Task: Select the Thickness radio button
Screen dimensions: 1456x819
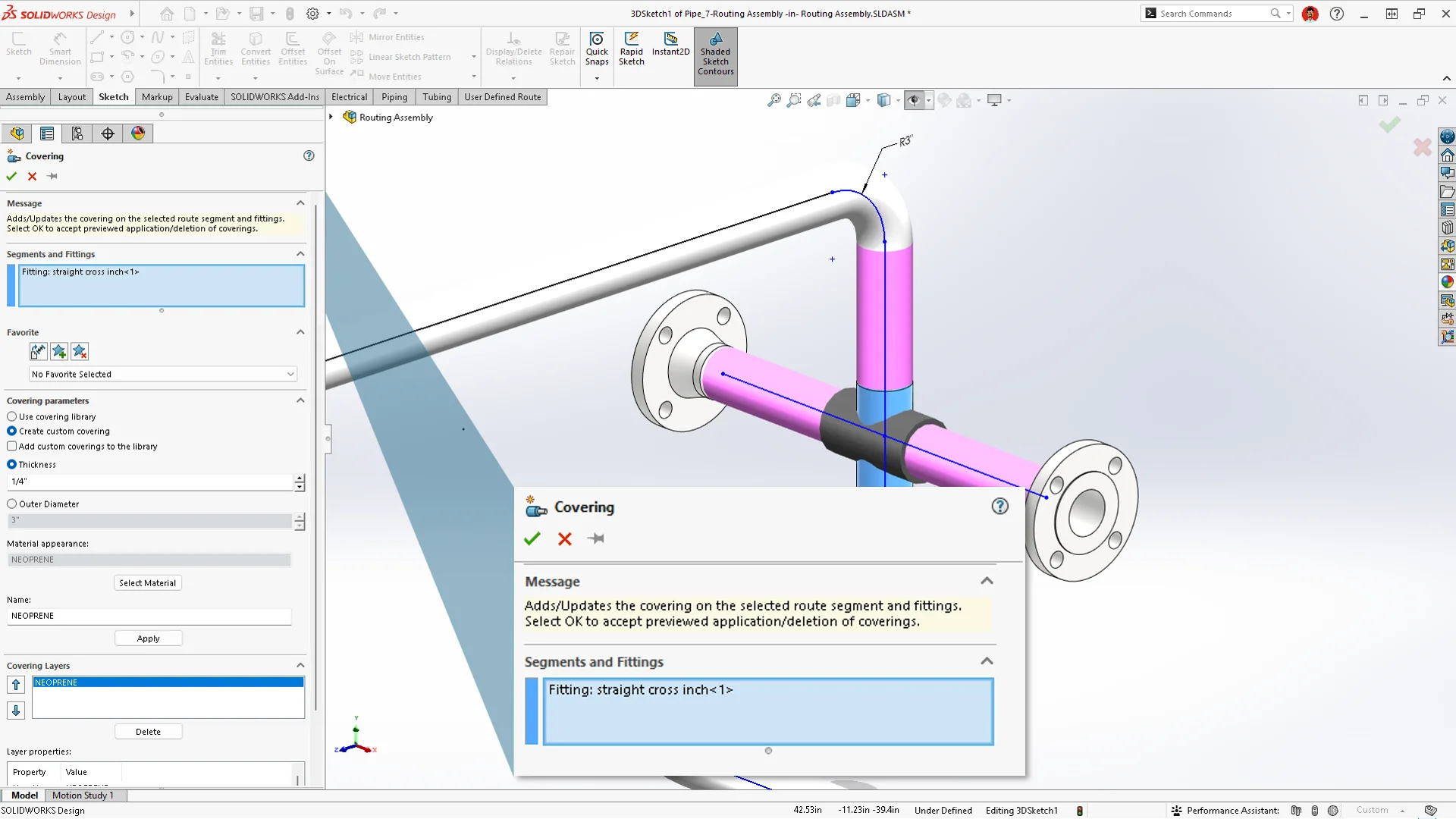Action: 11,464
